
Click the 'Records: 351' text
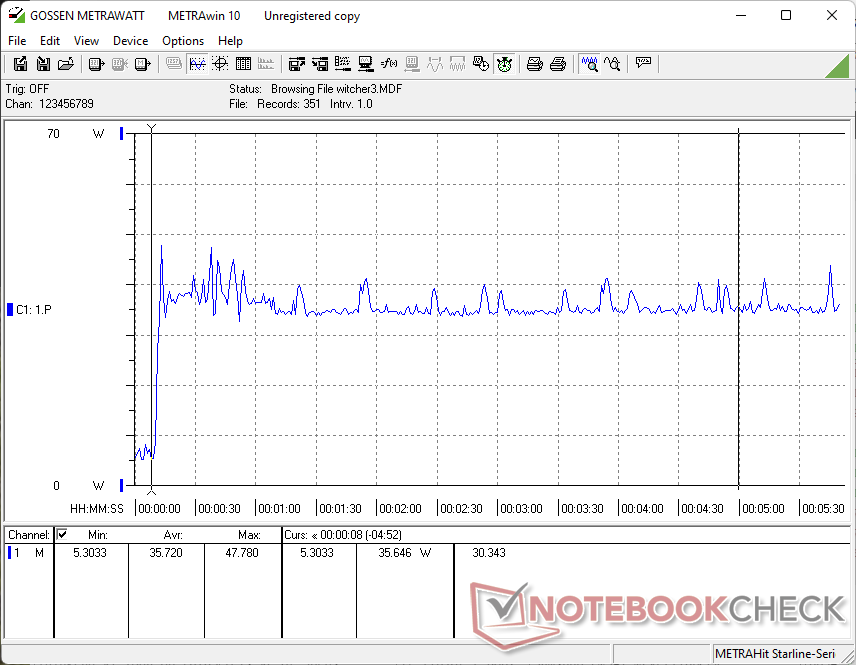[289, 104]
